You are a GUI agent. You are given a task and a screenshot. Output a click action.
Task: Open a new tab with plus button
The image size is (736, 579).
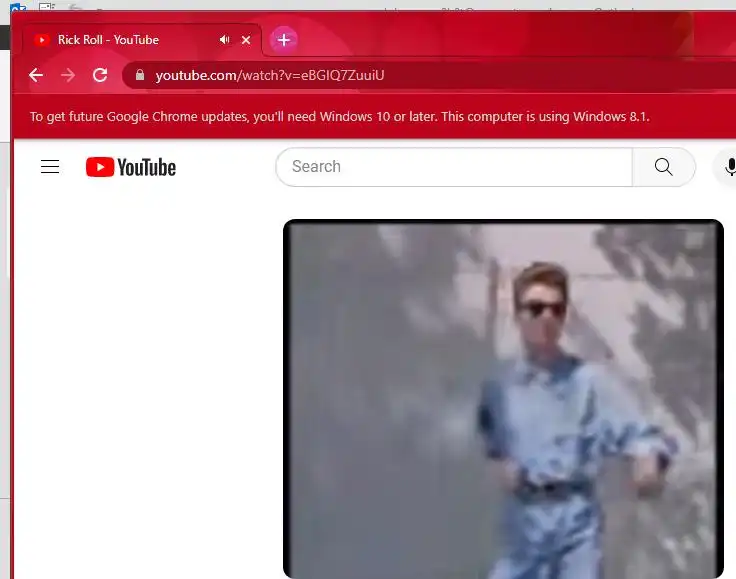(284, 40)
